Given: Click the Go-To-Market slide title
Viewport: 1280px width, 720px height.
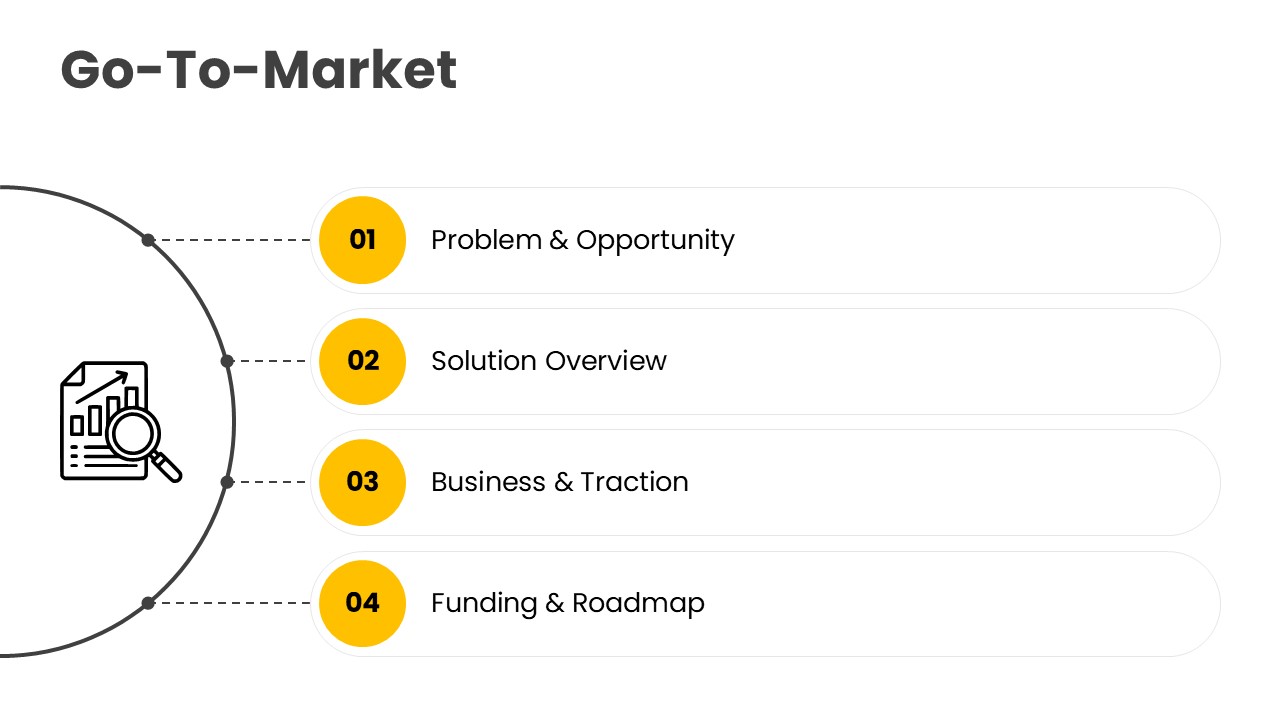Looking at the screenshot, I should pos(259,70).
